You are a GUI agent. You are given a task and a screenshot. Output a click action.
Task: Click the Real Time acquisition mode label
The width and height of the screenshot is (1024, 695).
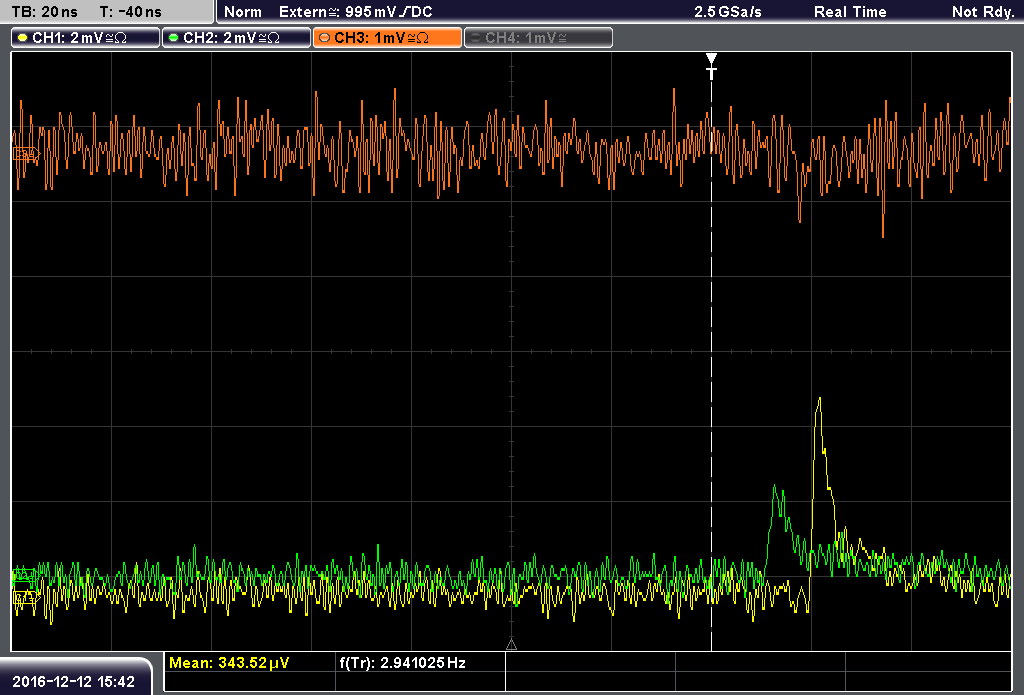pyautogui.click(x=850, y=12)
